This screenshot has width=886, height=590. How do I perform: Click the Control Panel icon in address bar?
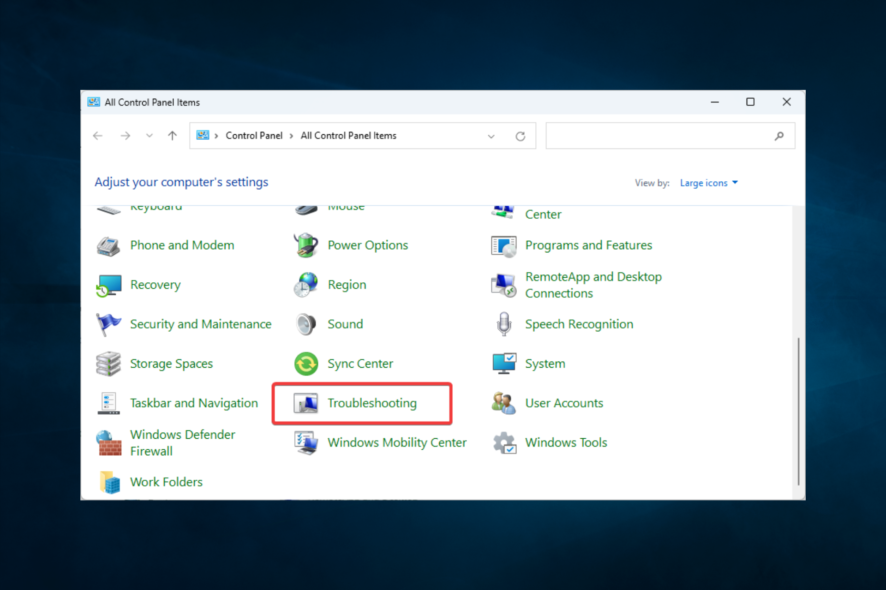[x=202, y=136]
